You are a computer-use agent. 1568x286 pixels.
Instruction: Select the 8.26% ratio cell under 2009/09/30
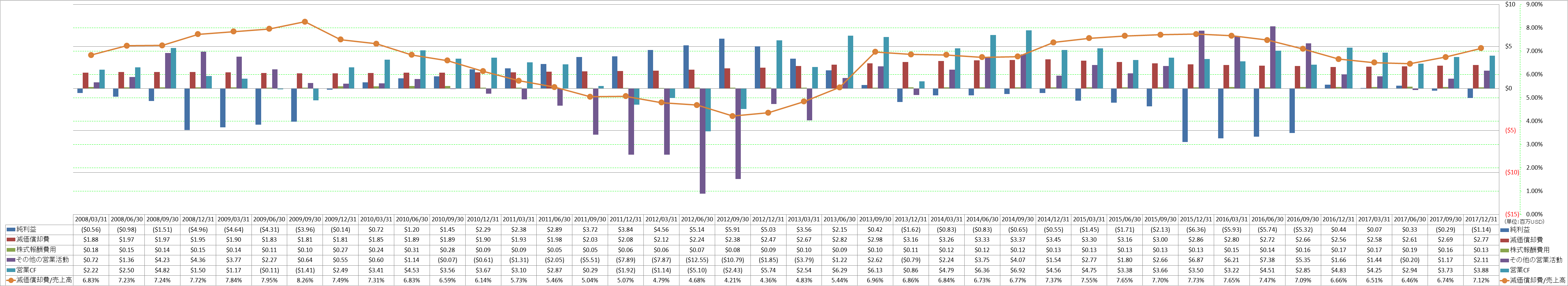[304, 281]
